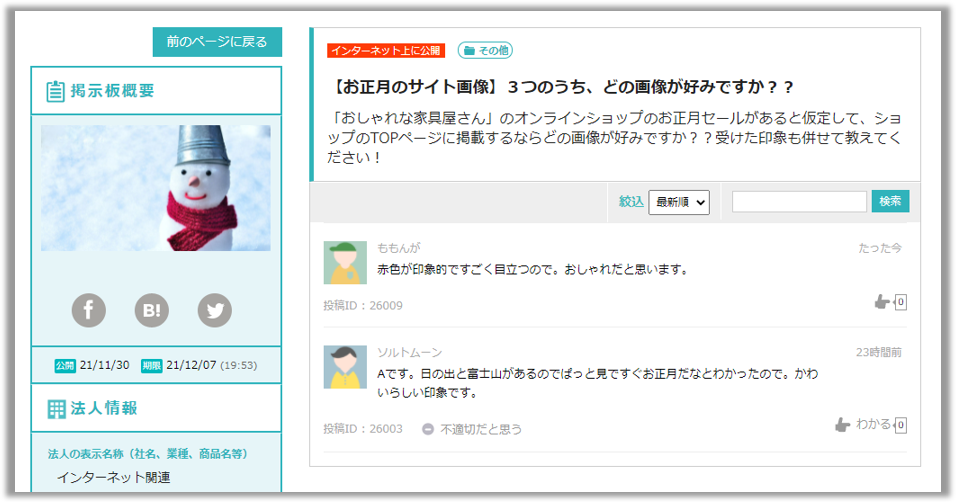Click わかる thumbs-up on post 26003
Screen dimensions: 957x502
coord(863,425)
